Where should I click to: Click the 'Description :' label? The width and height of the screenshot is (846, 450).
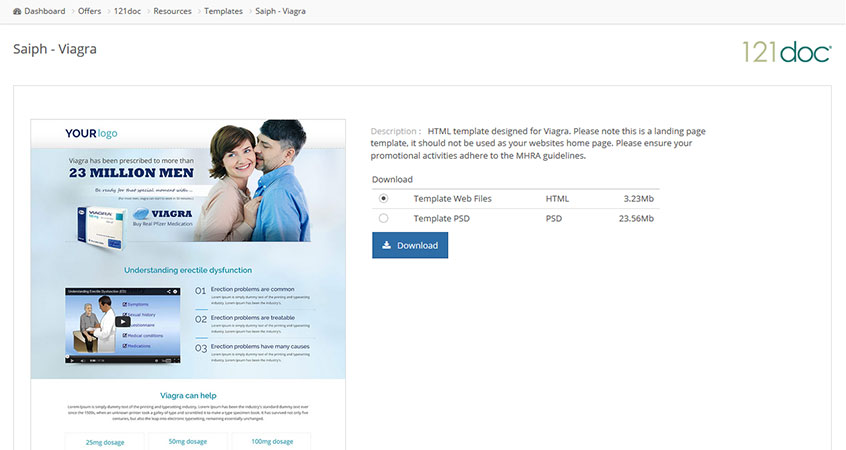[395, 131]
